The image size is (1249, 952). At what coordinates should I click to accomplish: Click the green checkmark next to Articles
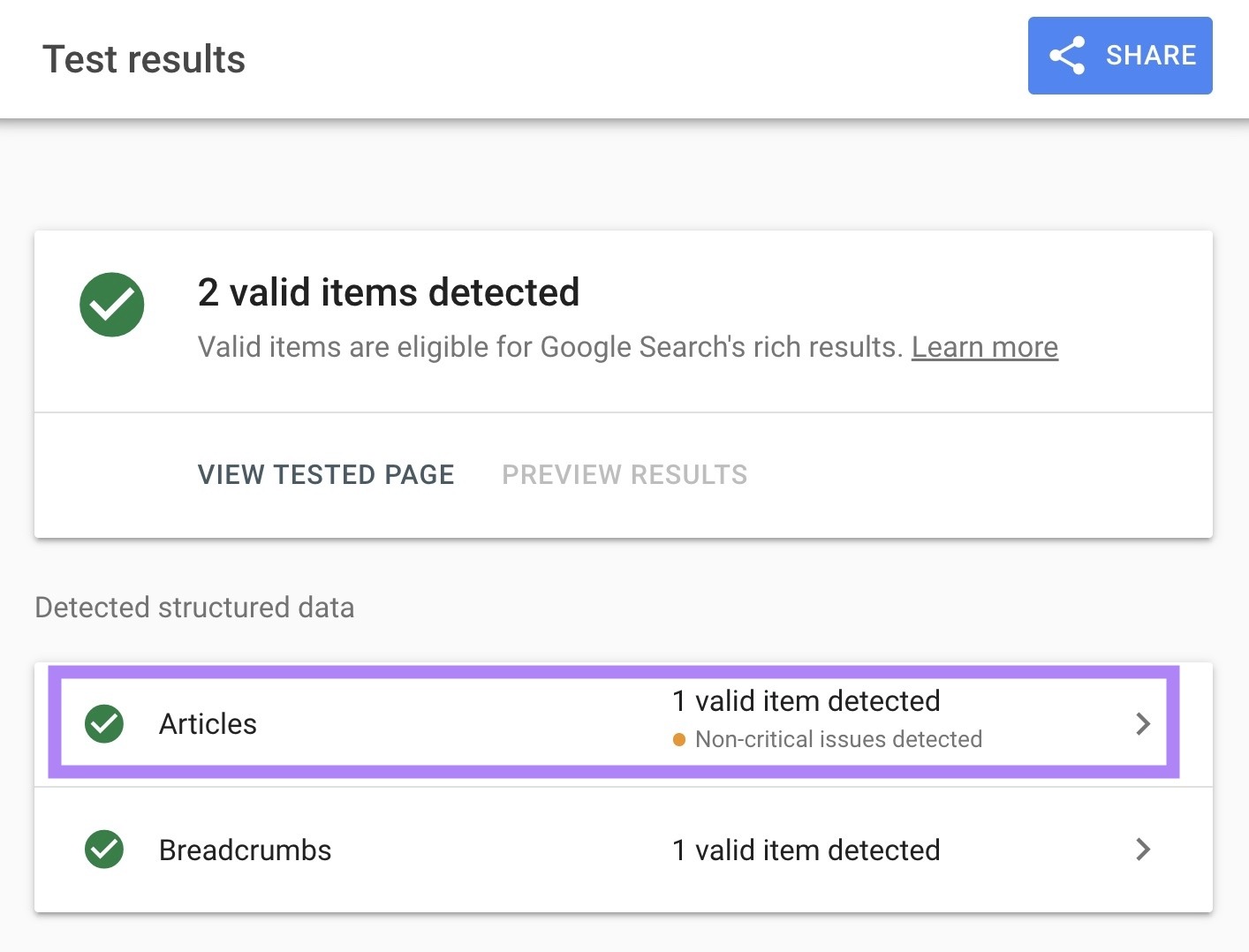click(103, 724)
